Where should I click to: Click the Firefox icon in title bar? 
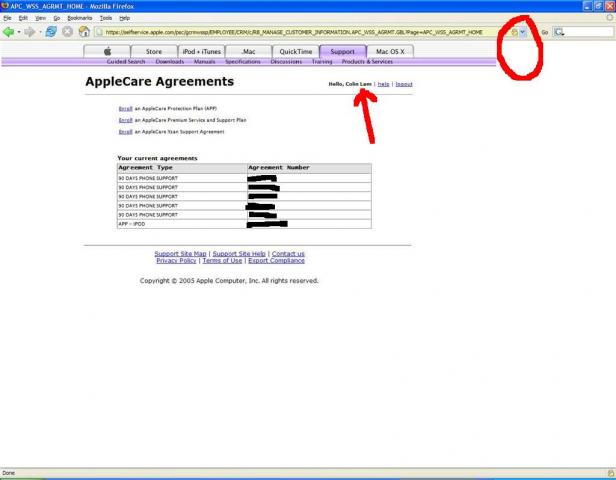[x=5, y=6]
